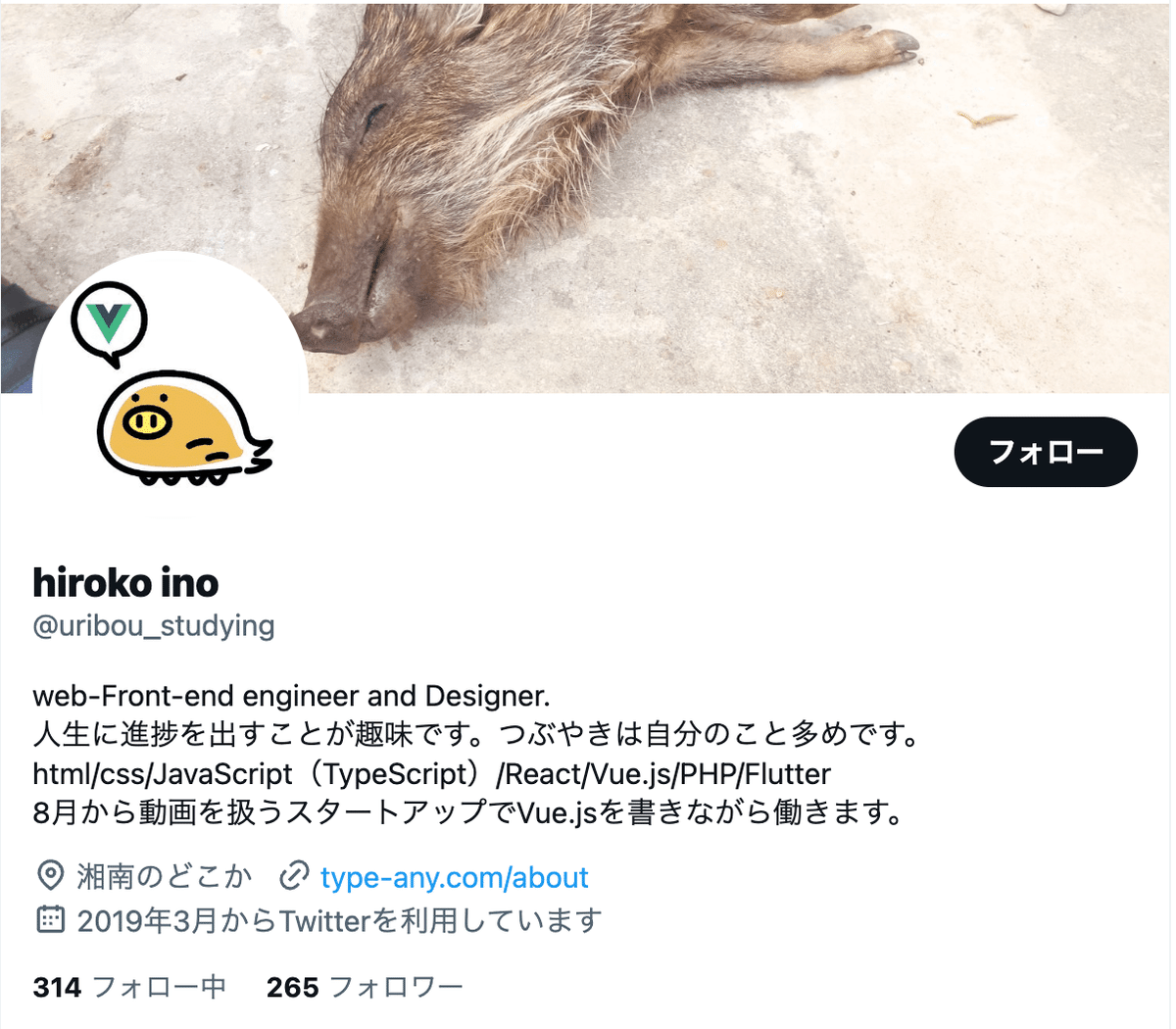Click the web-Front-end engineer bio line
1176x1029 pixels.
tap(292, 696)
